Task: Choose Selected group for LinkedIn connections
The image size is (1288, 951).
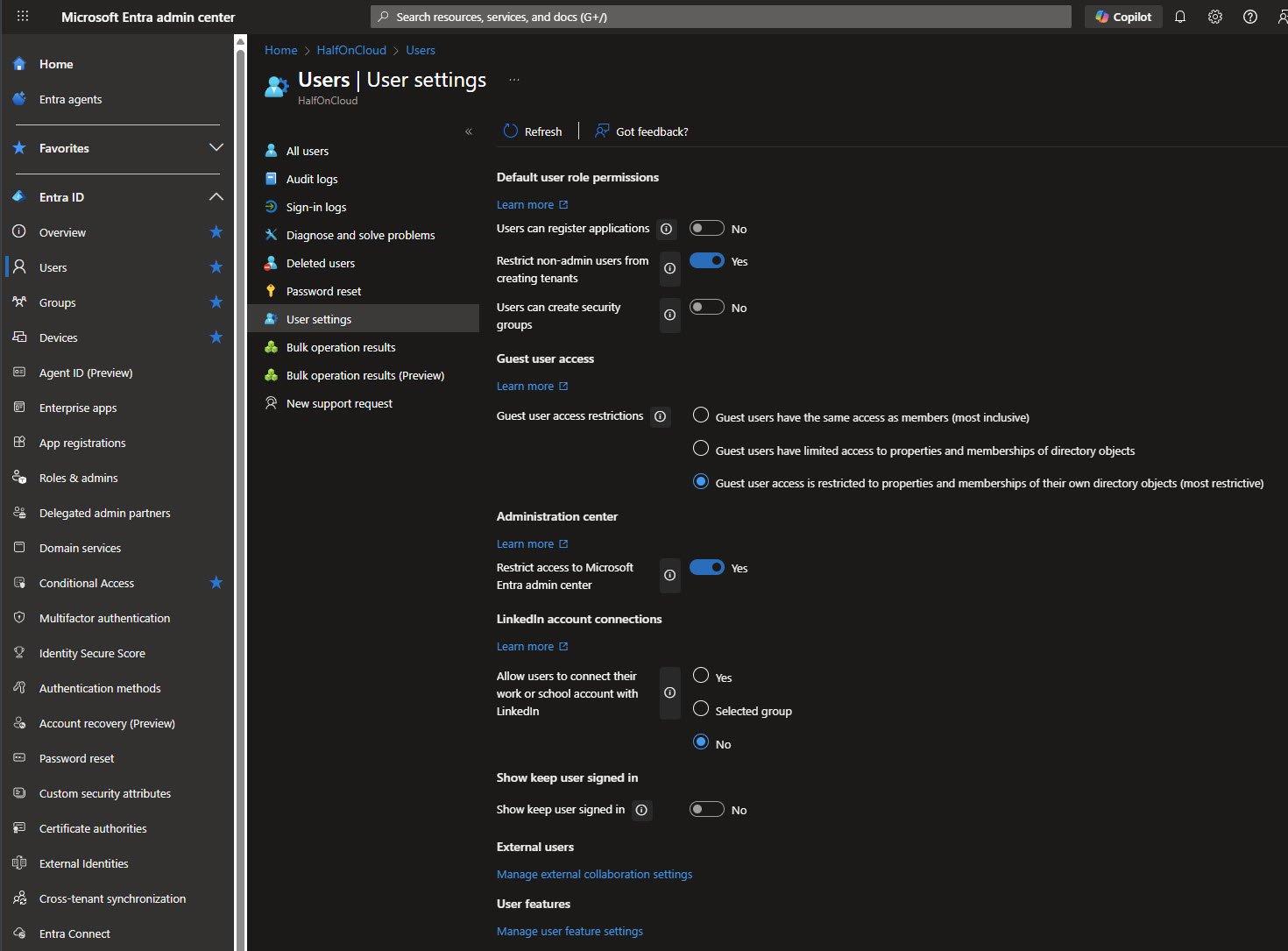Action: point(701,709)
